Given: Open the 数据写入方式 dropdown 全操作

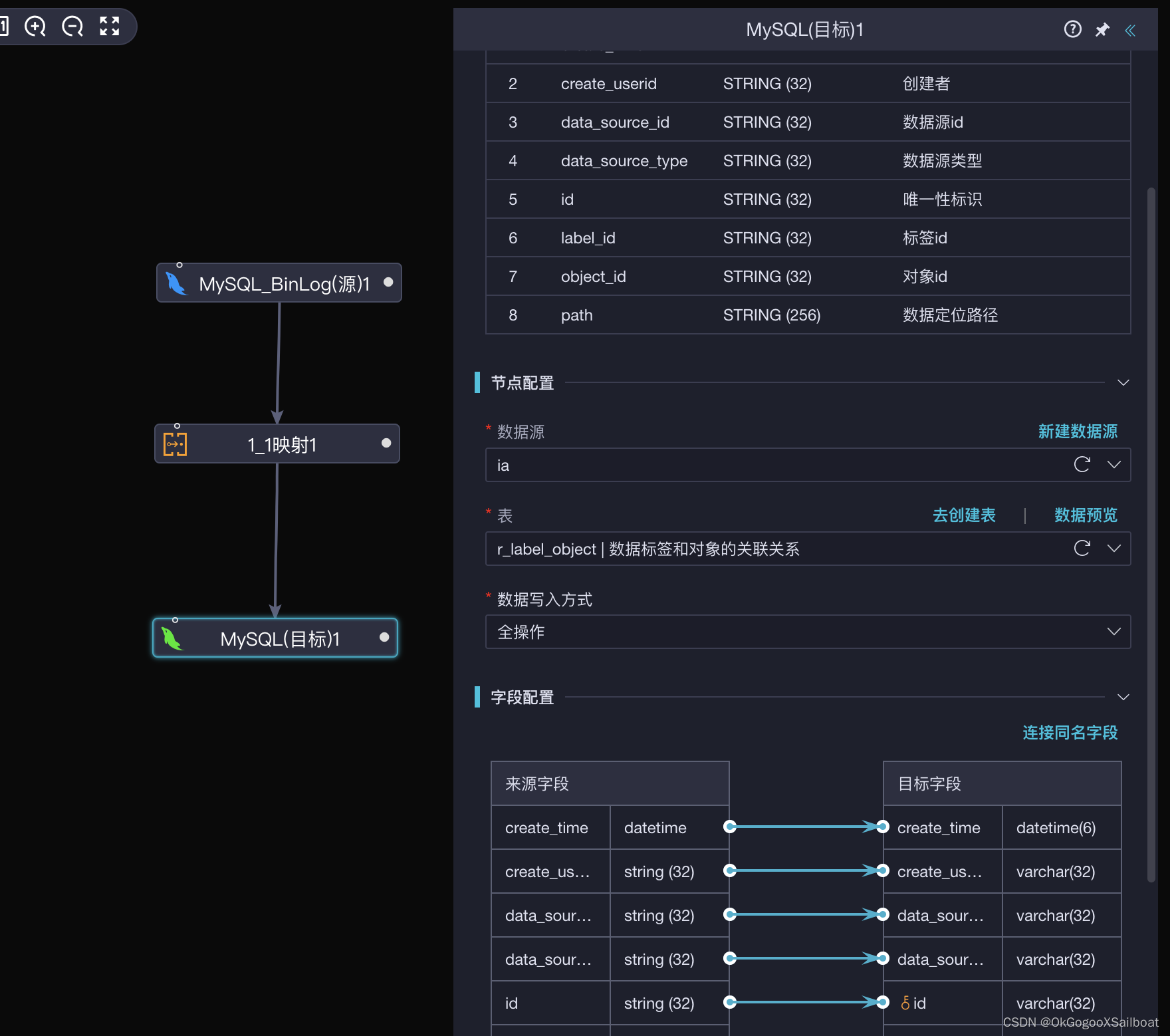Looking at the screenshot, I should pos(808,632).
